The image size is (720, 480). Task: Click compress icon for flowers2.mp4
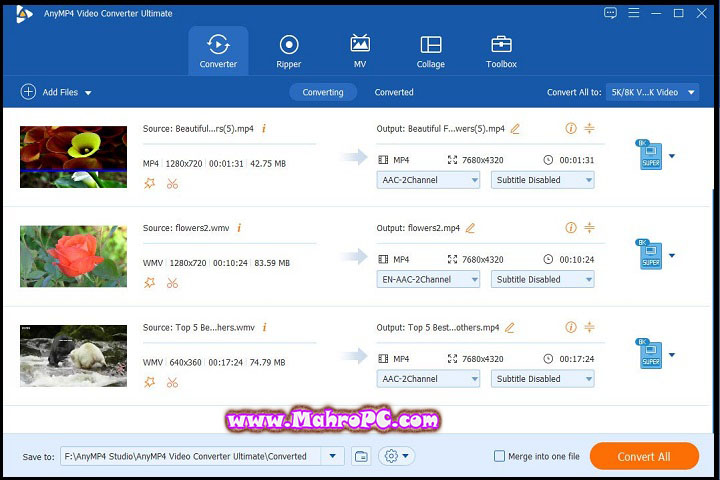coord(589,227)
